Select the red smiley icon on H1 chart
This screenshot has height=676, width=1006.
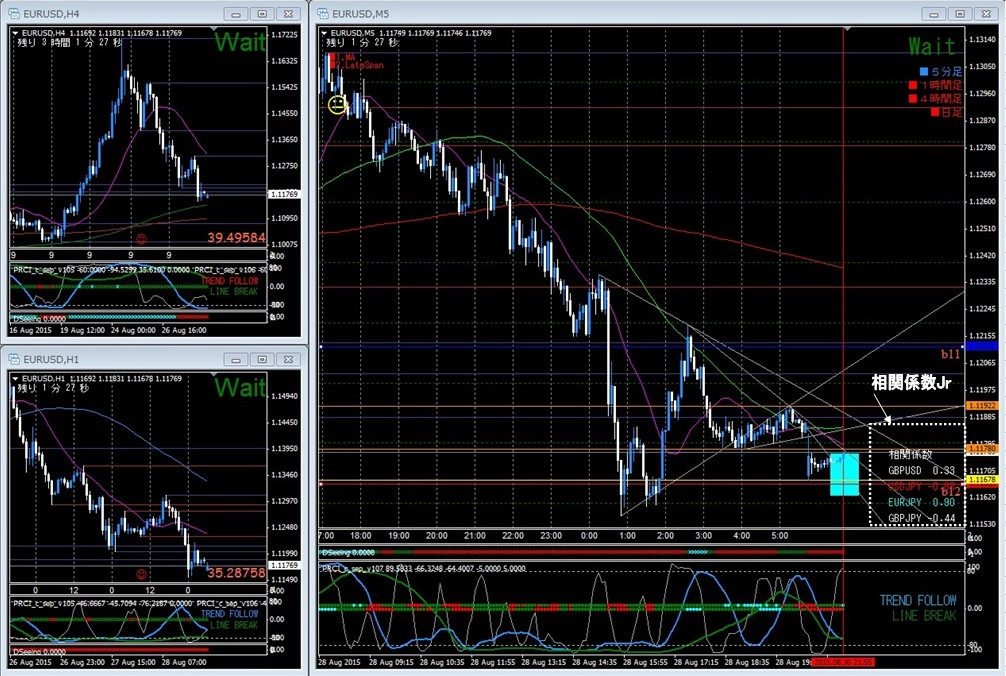pos(141,575)
